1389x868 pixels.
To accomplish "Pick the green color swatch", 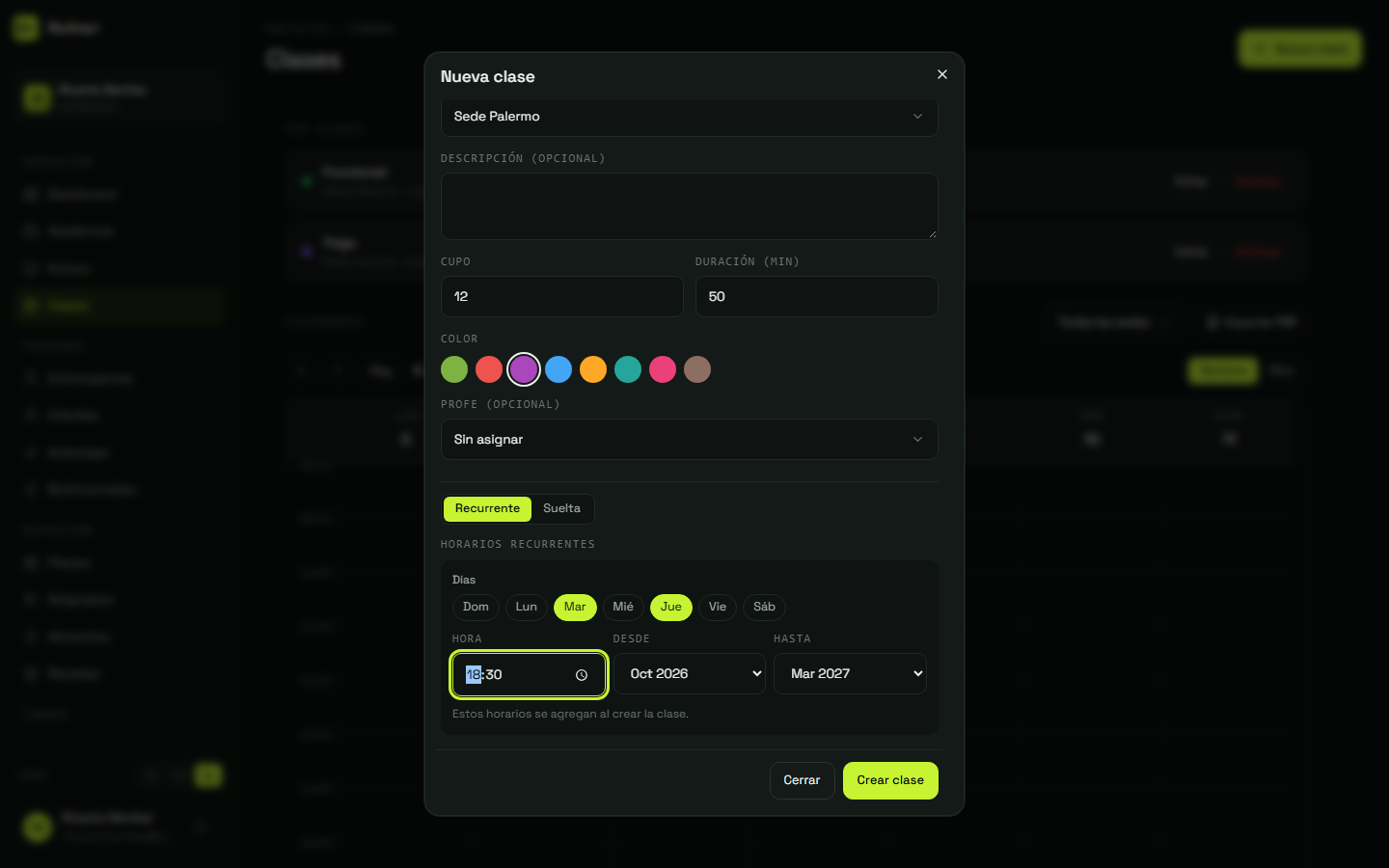I will click(454, 369).
